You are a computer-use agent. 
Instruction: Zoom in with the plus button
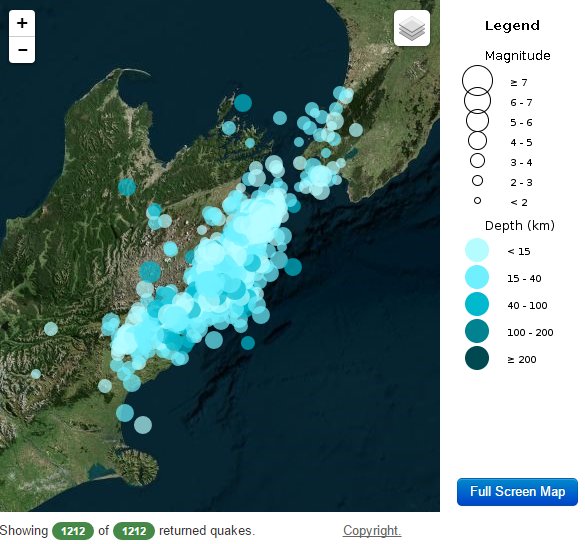pyautogui.click(x=22, y=23)
